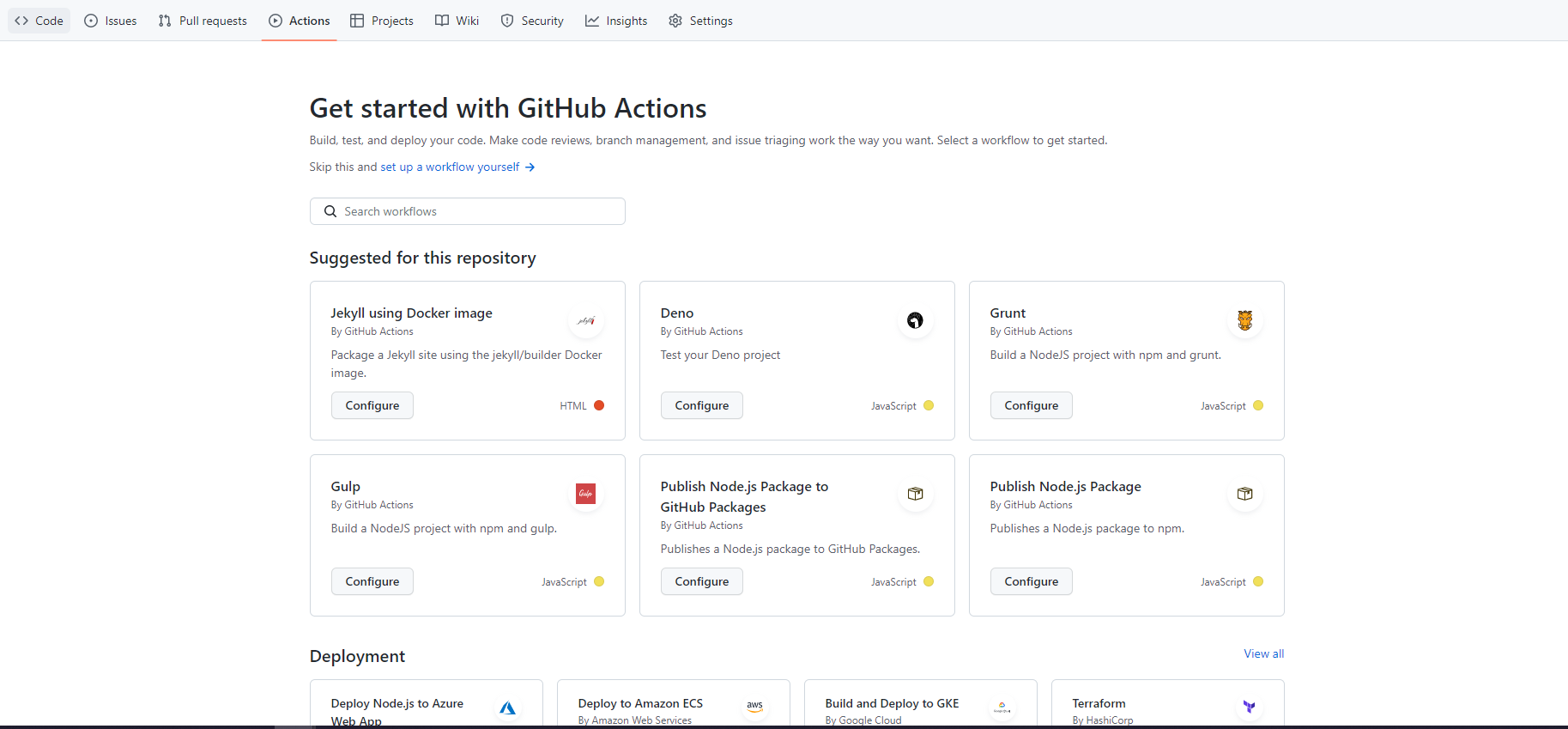View the Insights tab
The image size is (1568, 729).
pos(616,21)
